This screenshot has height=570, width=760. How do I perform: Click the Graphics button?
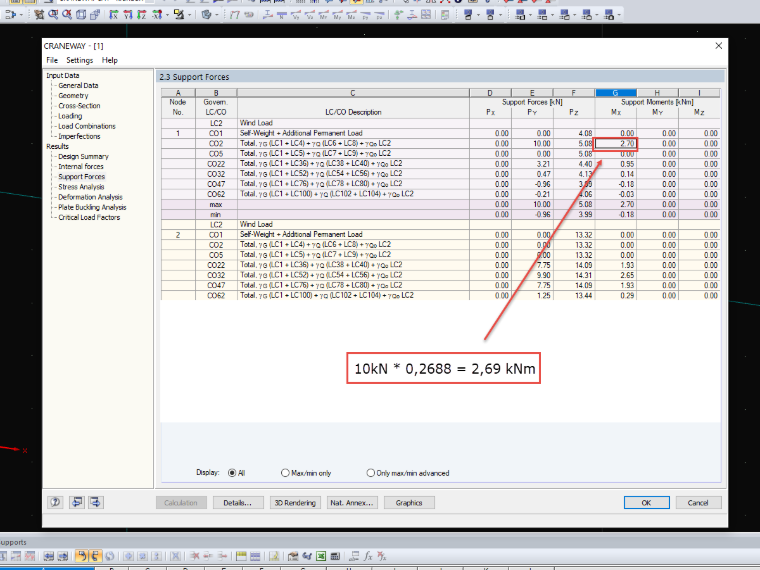tap(409, 503)
